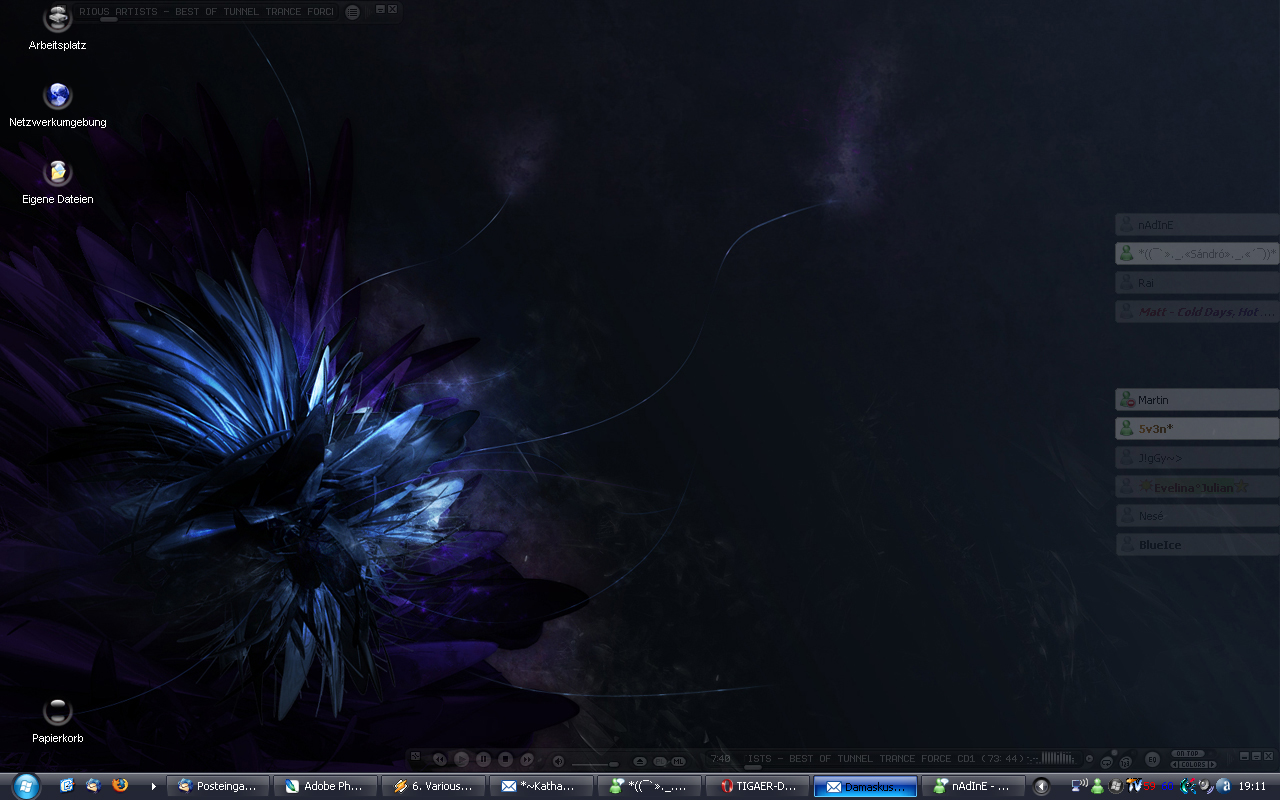This screenshot has width=1280, height=800.
Task: Switch to the Damaskus... taskbar window
Action: (866, 786)
